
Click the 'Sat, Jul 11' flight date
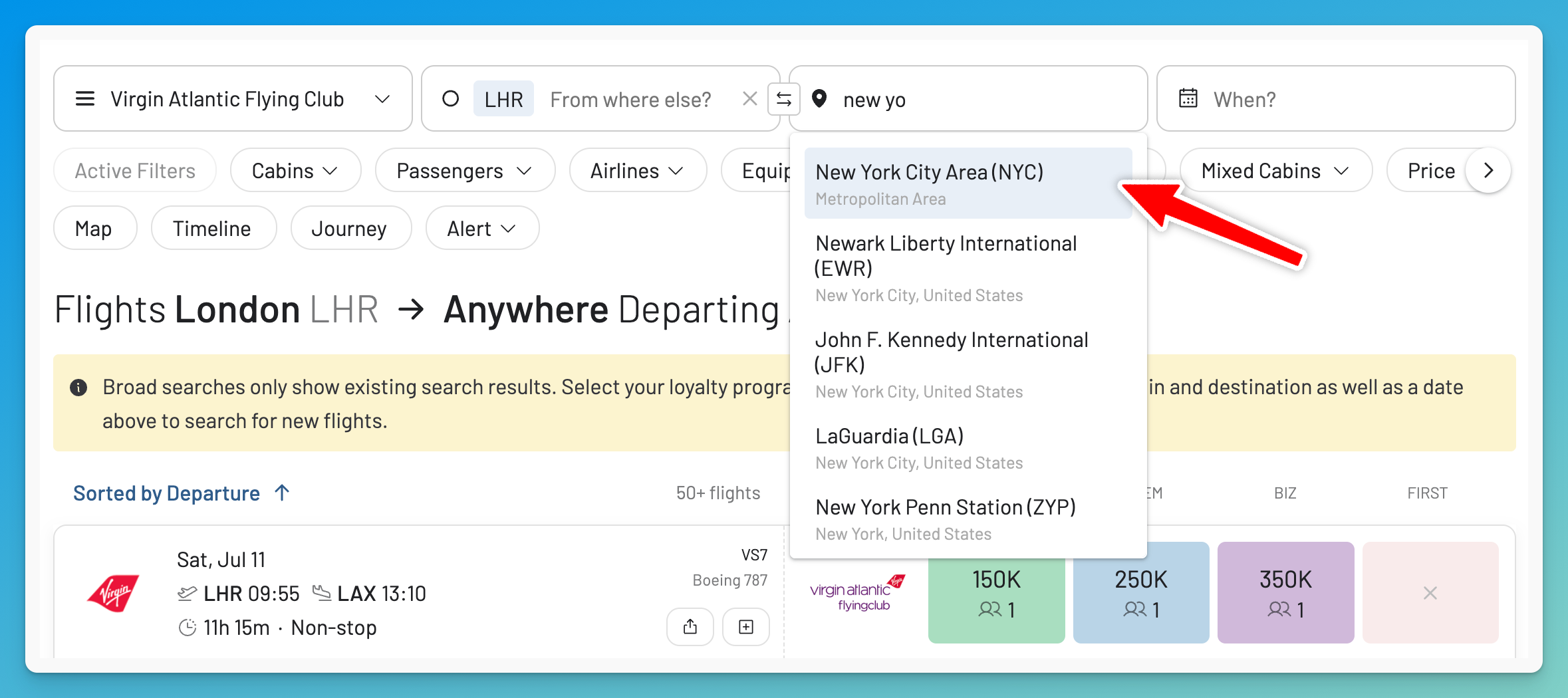pyautogui.click(x=221, y=560)
